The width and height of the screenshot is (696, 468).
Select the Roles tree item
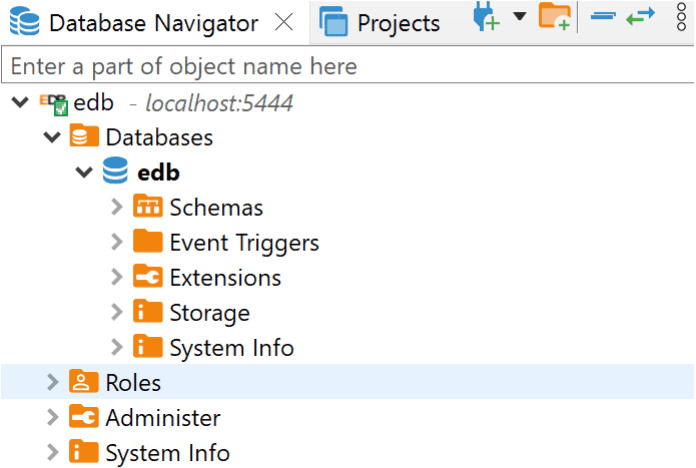click(133, 383)
